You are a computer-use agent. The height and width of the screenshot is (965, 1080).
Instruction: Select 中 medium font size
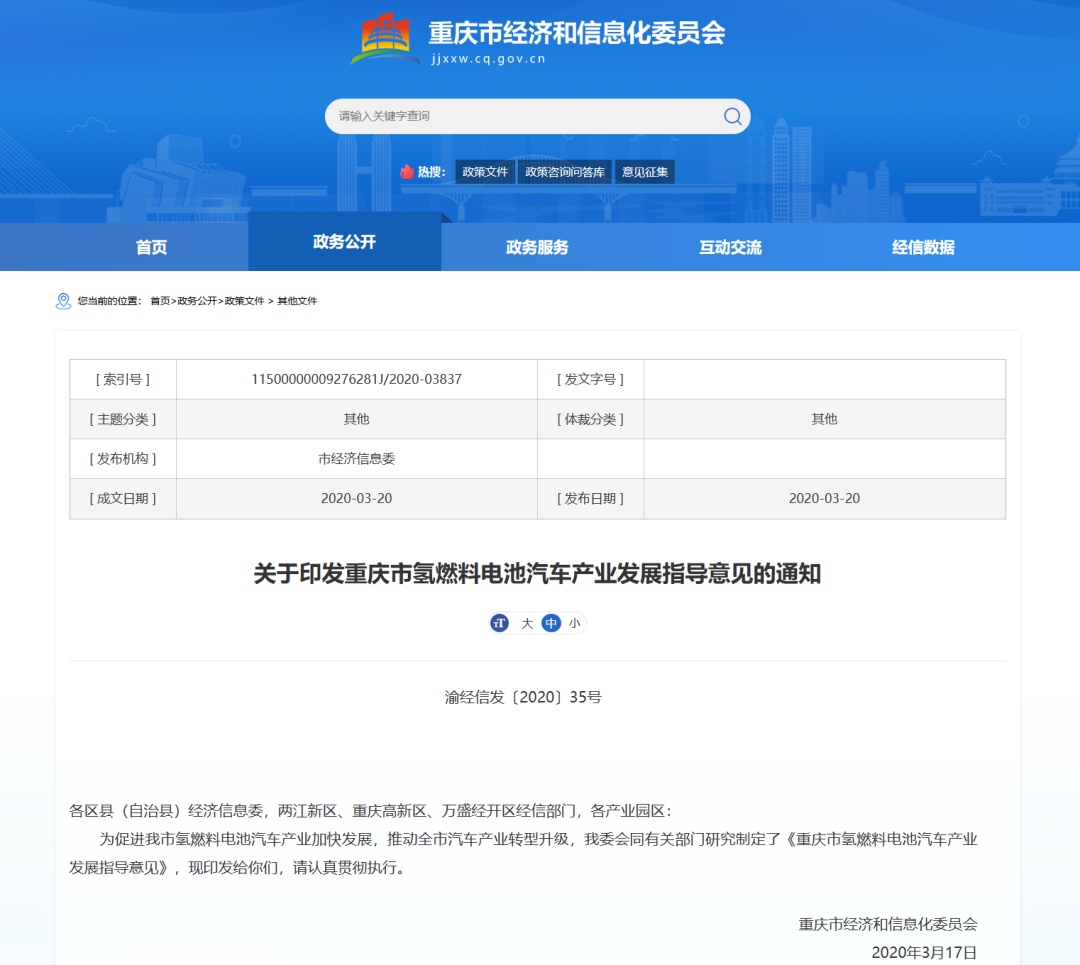click(549, 623)
